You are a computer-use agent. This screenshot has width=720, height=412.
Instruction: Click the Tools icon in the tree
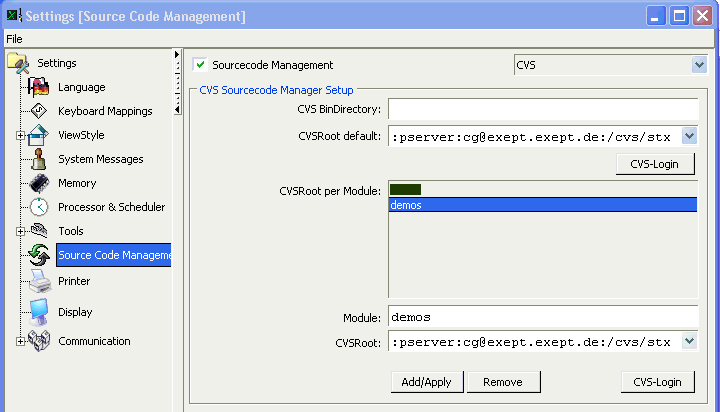coord(39,231)
